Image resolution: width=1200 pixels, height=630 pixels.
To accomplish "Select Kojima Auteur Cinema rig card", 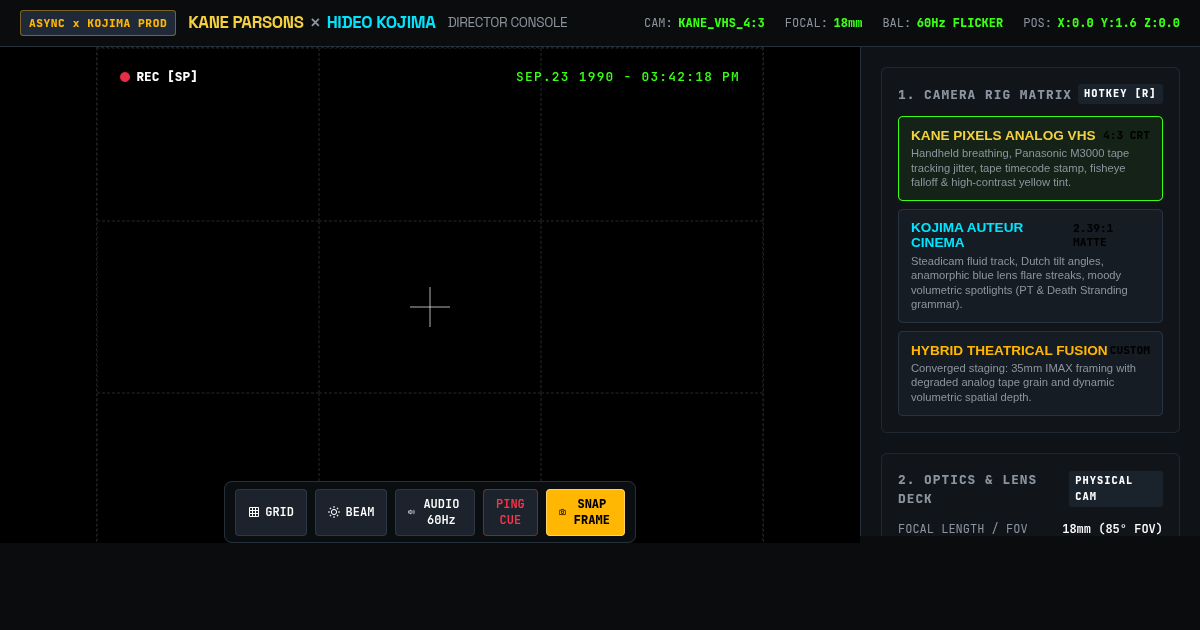I will coord(1030,266).
